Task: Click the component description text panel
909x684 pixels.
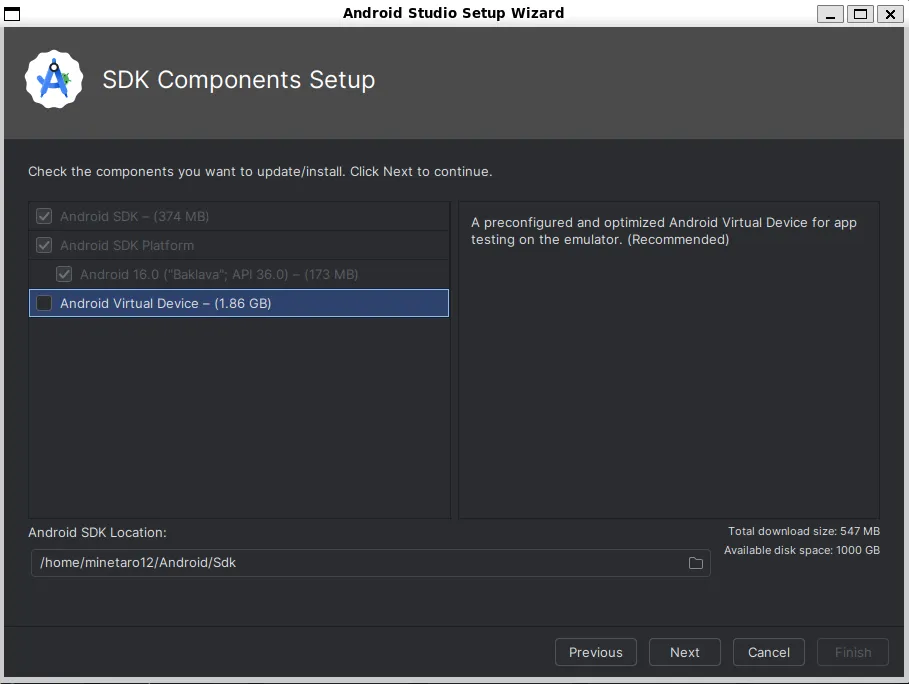Action: (668, 360)
